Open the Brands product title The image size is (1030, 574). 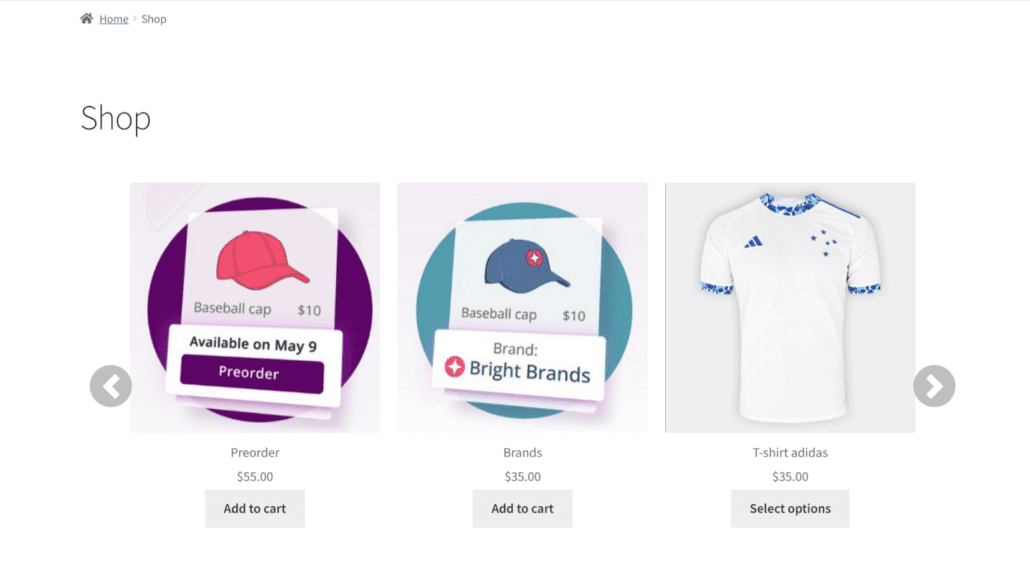pyautogui.click(x=523, y=453)
